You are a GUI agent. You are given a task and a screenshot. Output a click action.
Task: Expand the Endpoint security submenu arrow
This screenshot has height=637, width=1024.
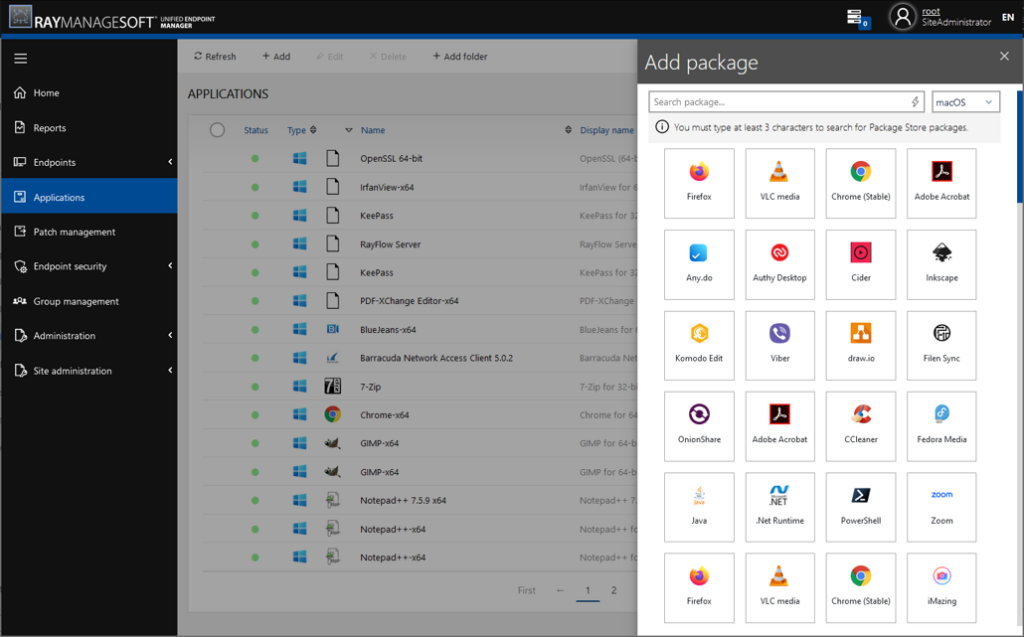(x=170, y=266)
